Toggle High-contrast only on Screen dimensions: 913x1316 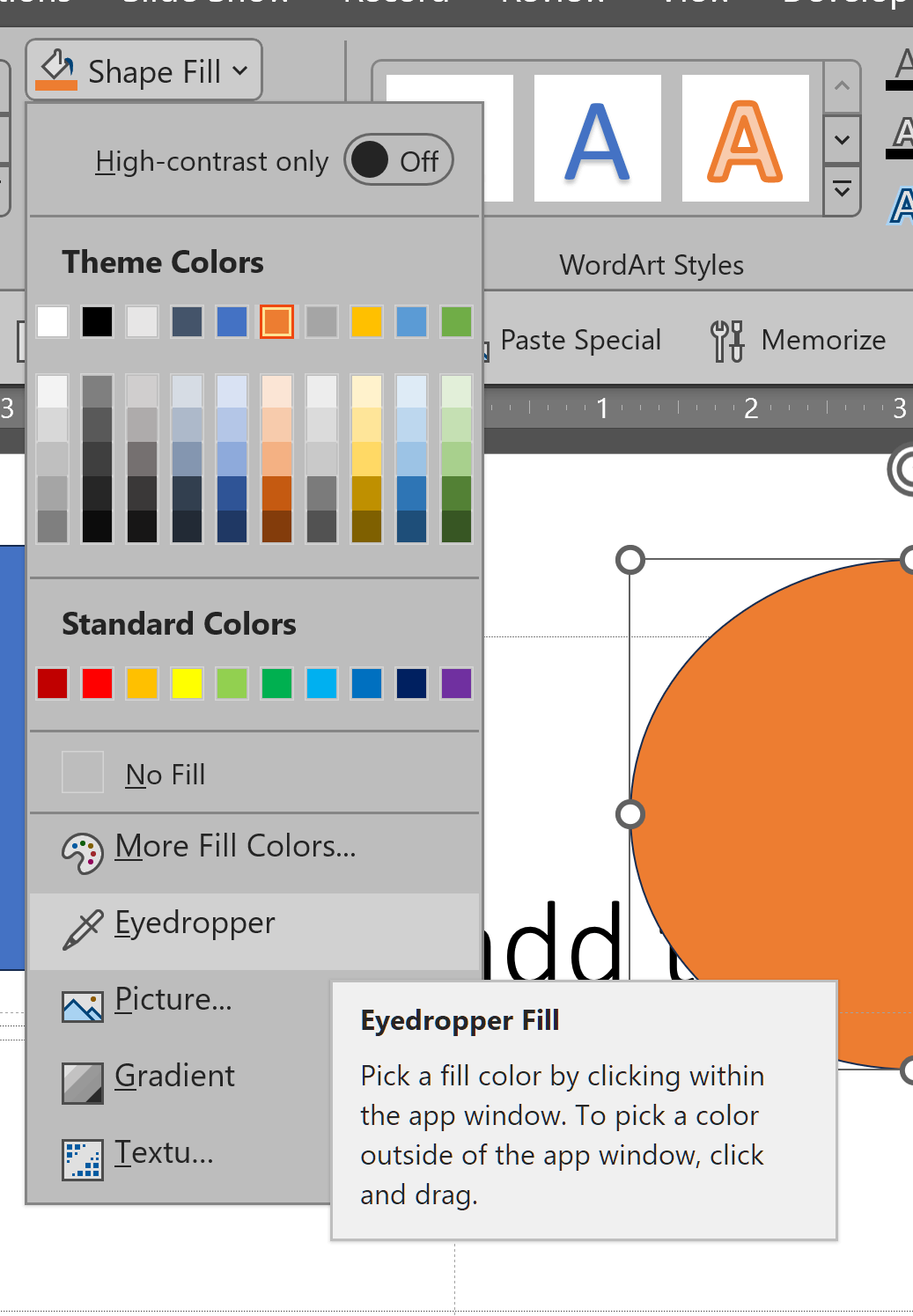pyautogui.click(x=398, y=159)
